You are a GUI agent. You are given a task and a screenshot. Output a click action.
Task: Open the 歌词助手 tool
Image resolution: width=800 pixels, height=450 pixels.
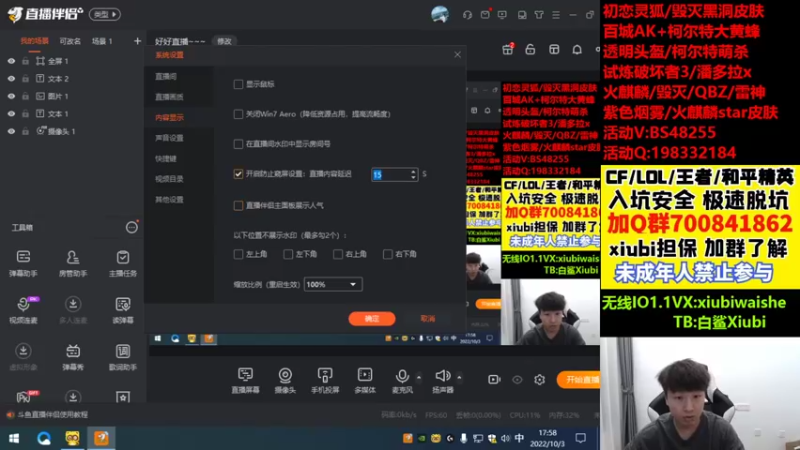122,357
